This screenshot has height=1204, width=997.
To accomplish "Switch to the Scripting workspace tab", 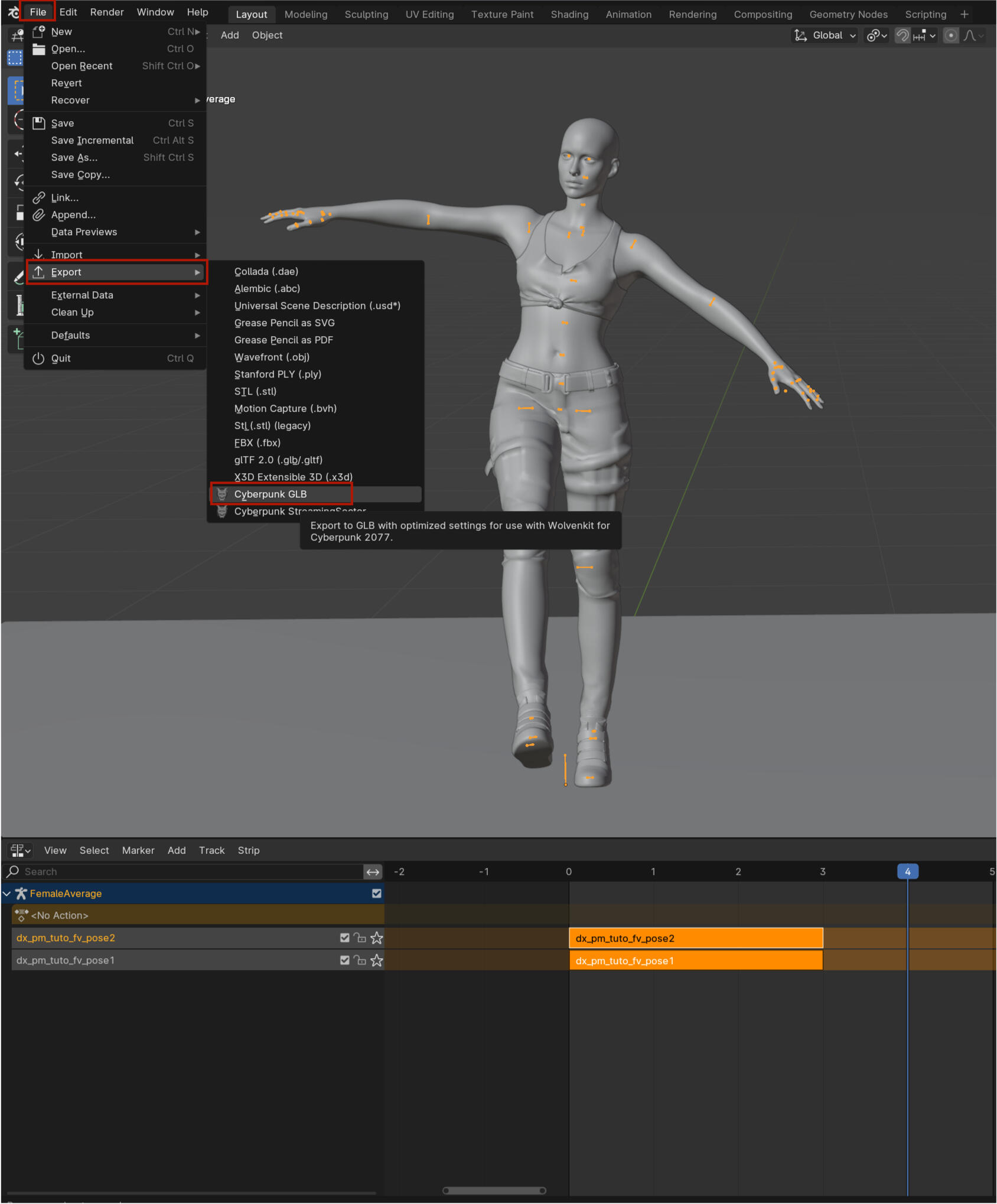I will point(925,14).
